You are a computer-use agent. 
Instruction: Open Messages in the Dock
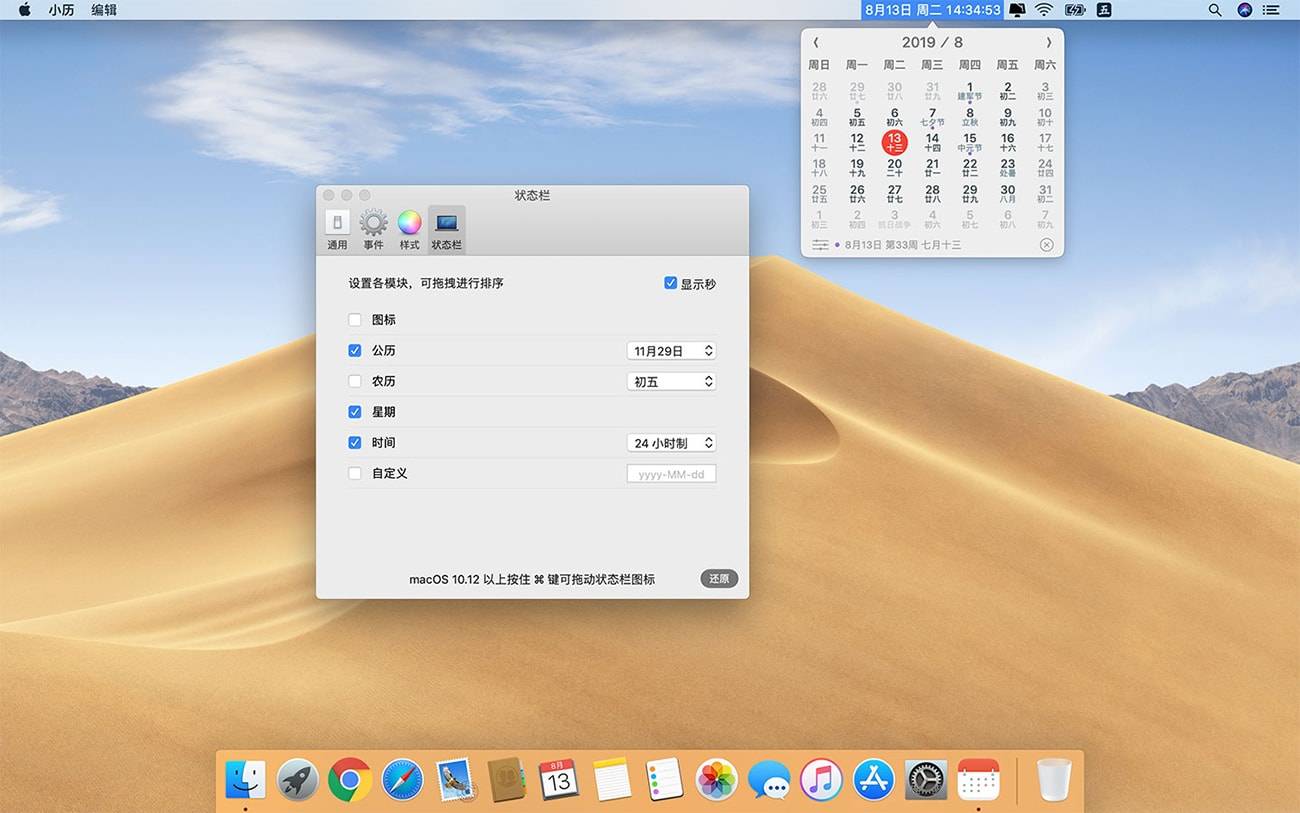(769, 780)
